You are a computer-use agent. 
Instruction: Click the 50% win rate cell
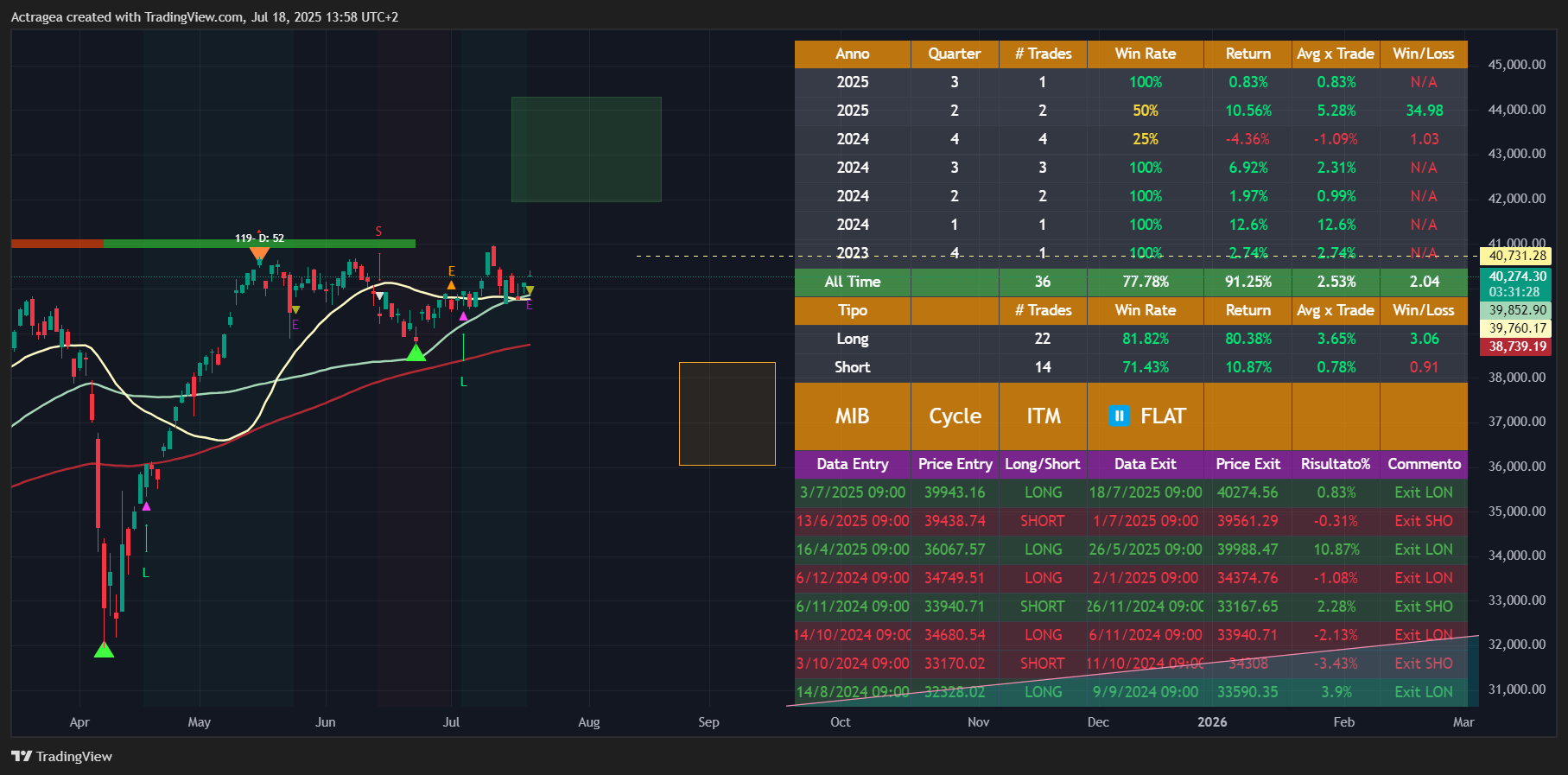1146,111
